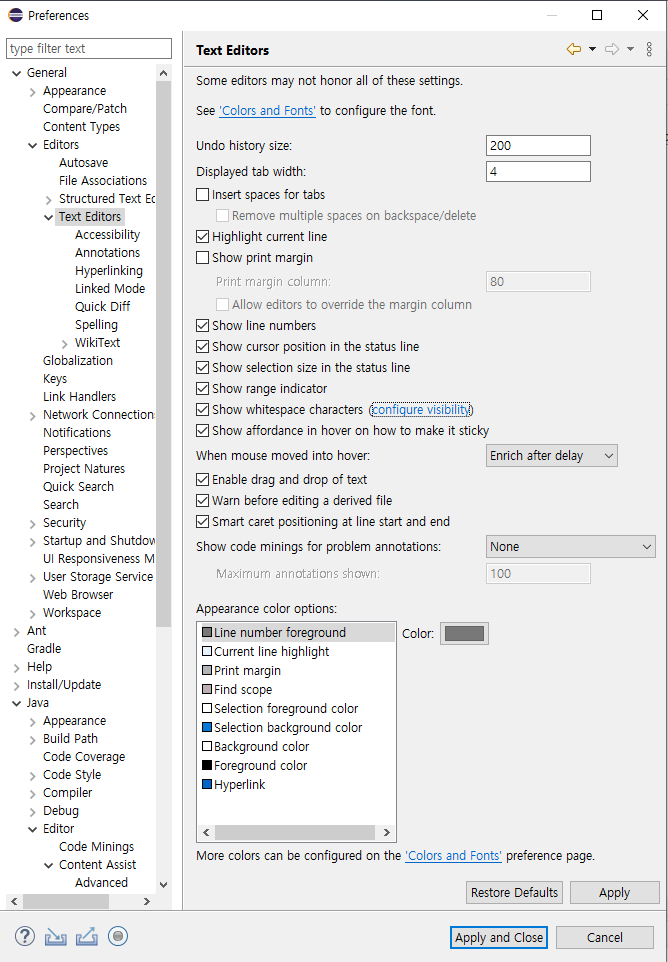668x962 pixels.
Task: Open bottom 'Colors and Fonts' link
Action: point(453,855)
